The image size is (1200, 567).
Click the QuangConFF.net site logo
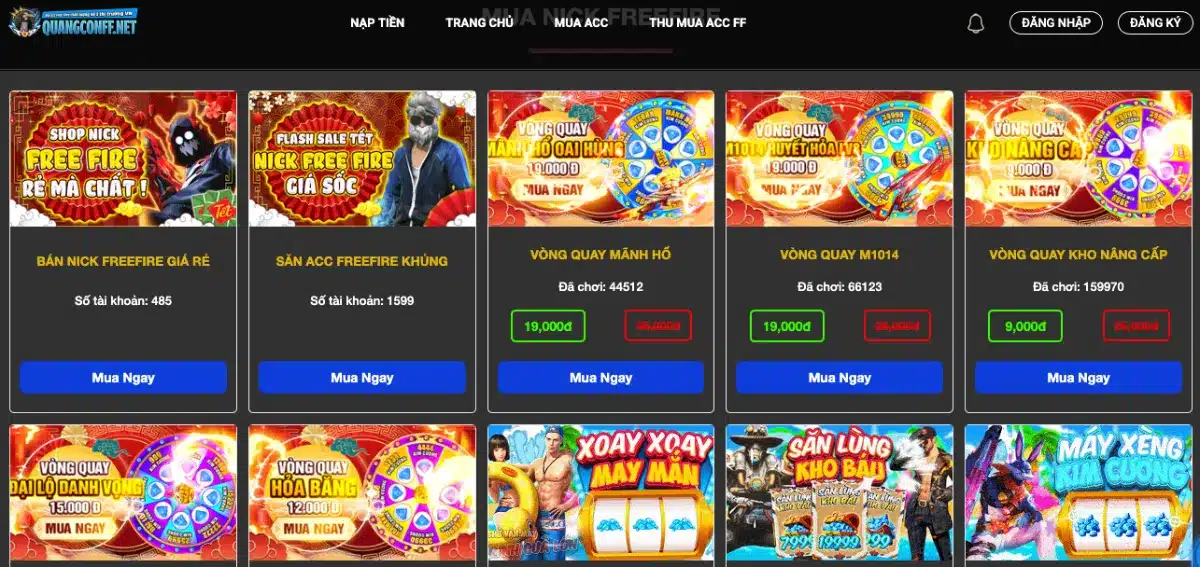point(73,23)
